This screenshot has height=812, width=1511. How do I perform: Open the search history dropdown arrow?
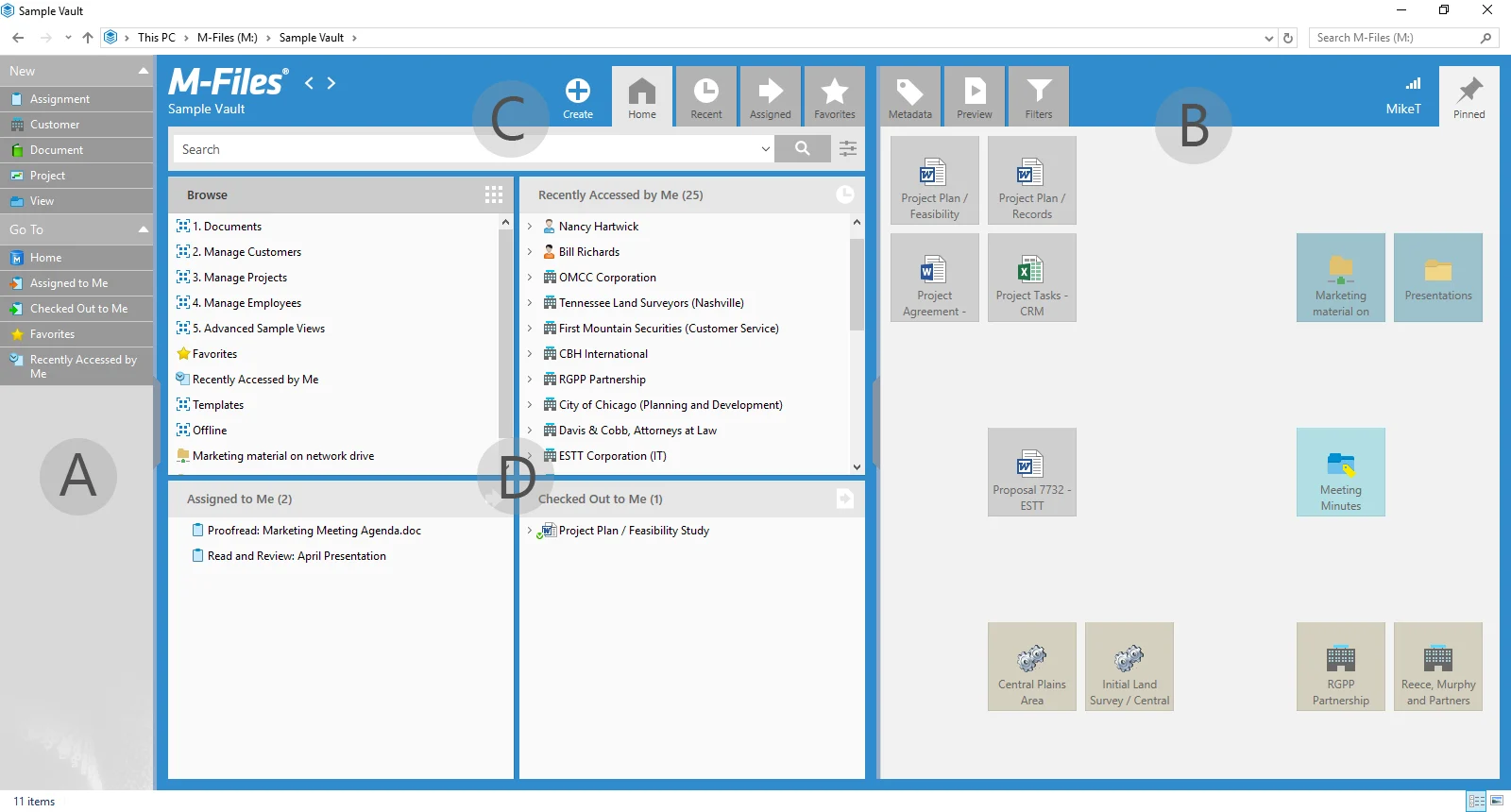[x=765, y=149]
